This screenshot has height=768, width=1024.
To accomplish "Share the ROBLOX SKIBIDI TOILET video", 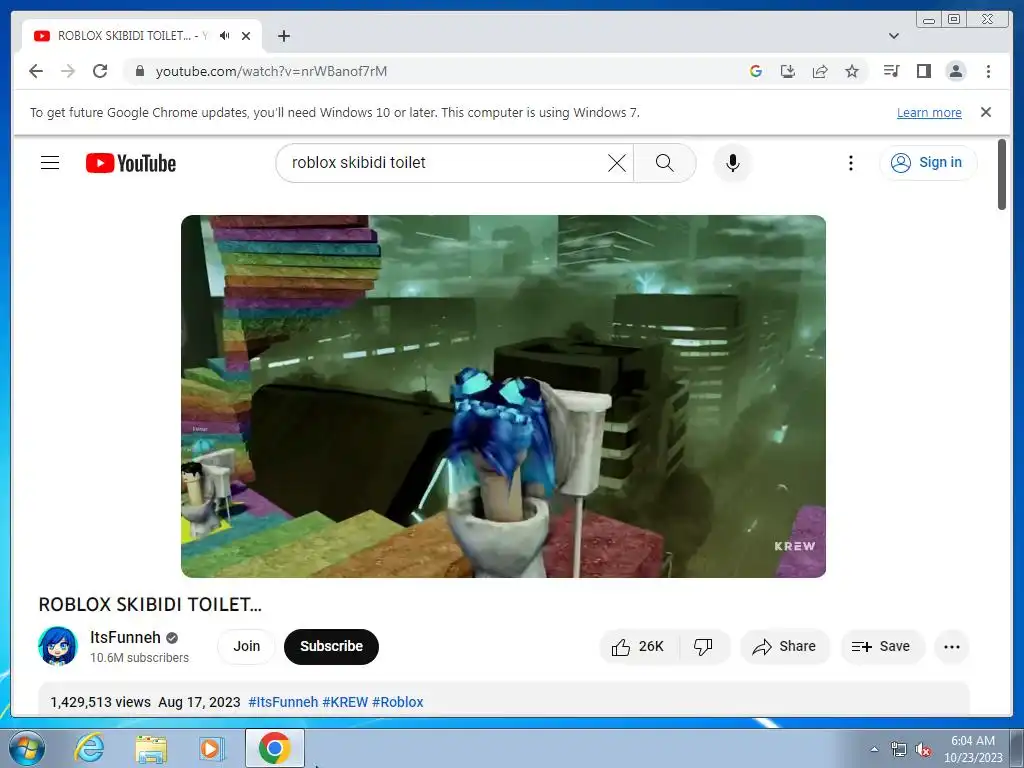I will point(784,647).
